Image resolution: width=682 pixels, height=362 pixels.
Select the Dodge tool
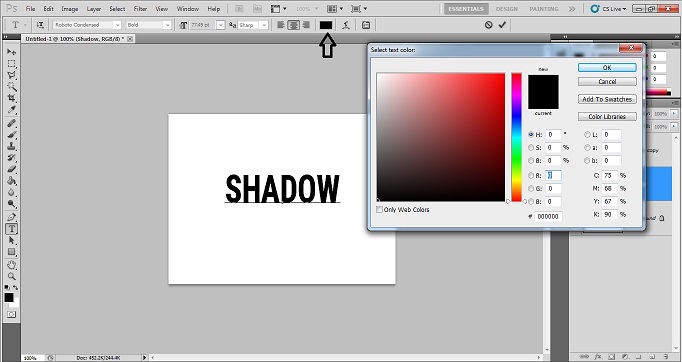click(11, 204)
